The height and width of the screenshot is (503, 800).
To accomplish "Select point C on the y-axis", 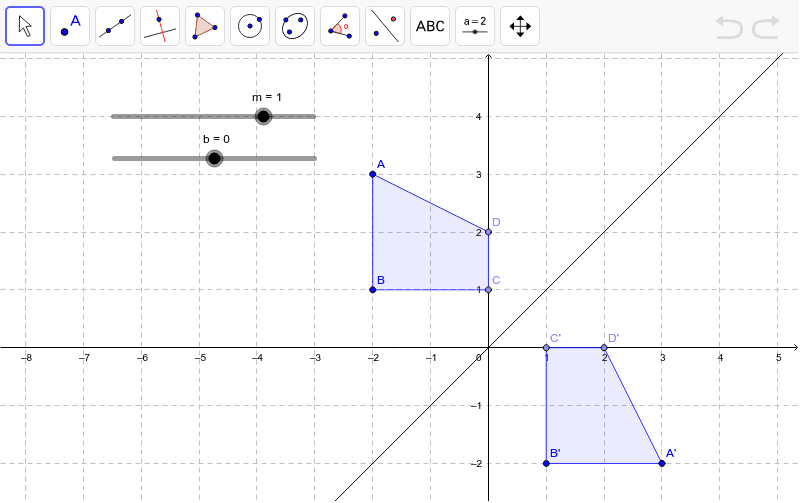I will click(488, 290).
